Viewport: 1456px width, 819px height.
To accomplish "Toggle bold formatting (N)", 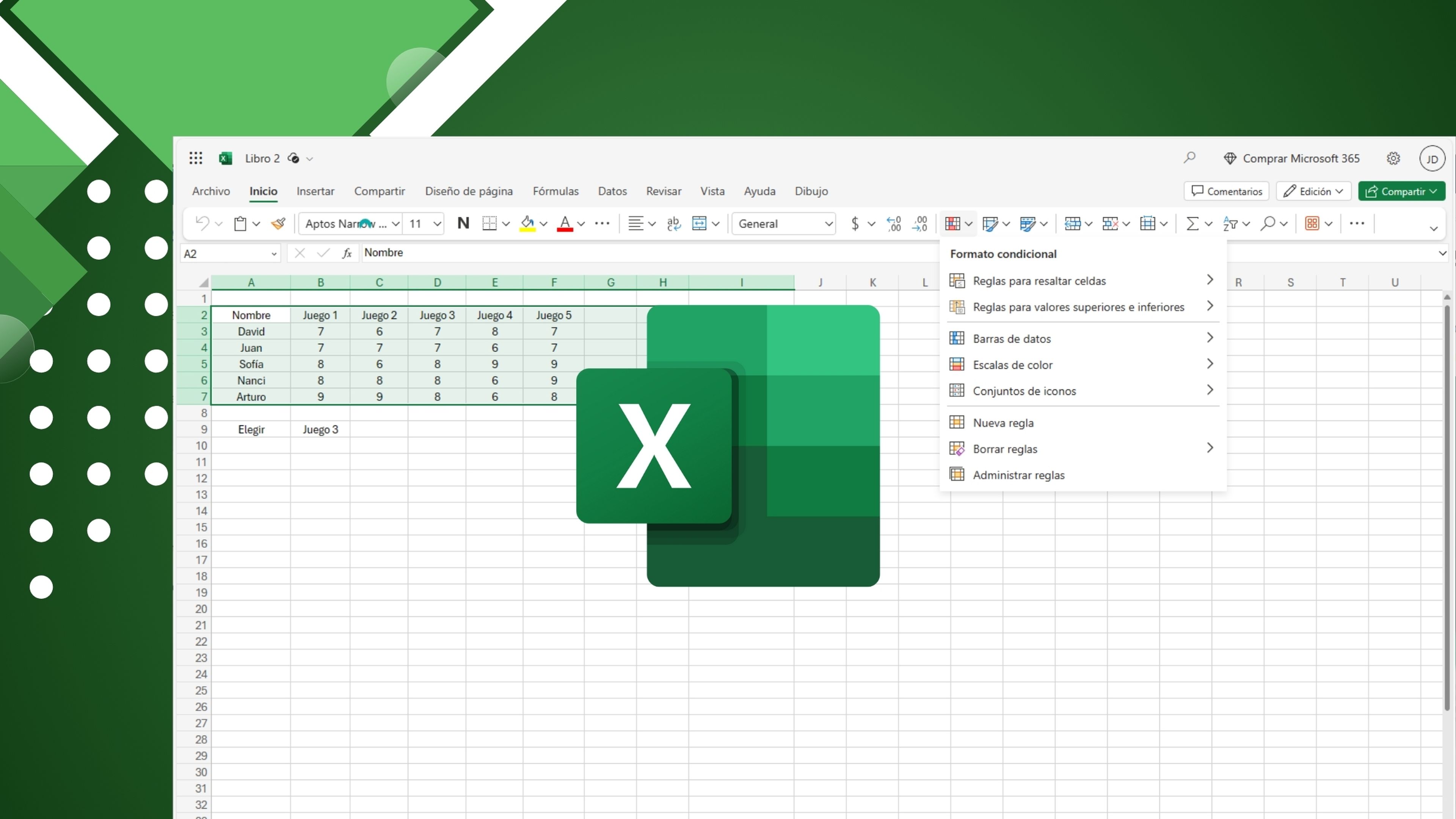I will click(x=463, y=223).
